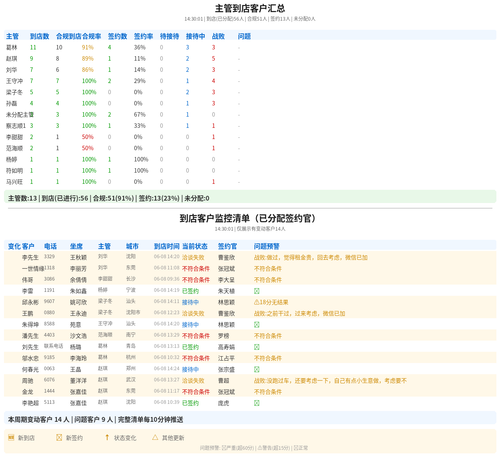Click the 符如明 supervisor name
500x470 pixels.
[x=14, y=171]
